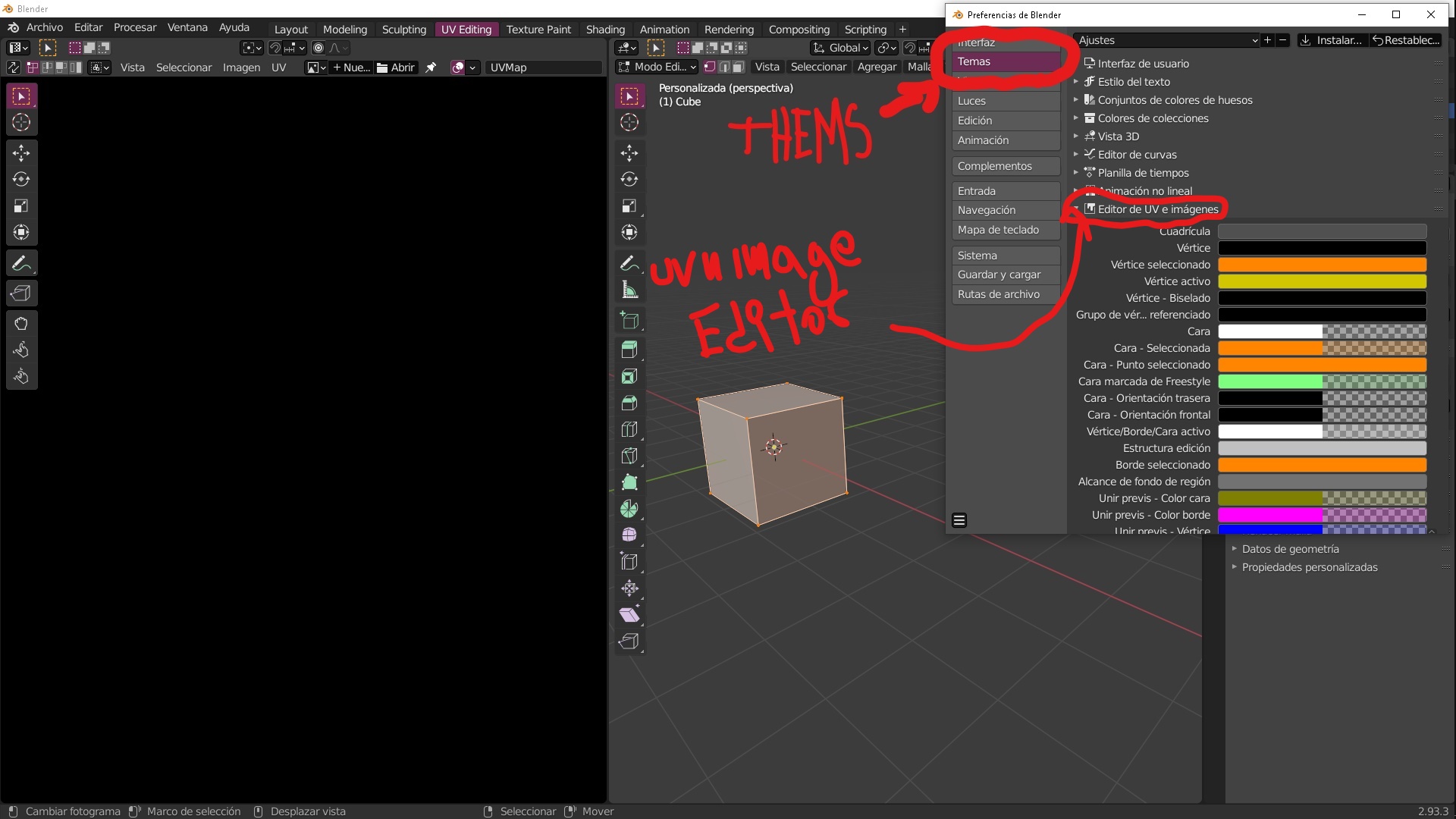Click the Vértice activo yellow color swatch
Viewport: 1456px width, 819px height.
click(x=1321, y=281)
